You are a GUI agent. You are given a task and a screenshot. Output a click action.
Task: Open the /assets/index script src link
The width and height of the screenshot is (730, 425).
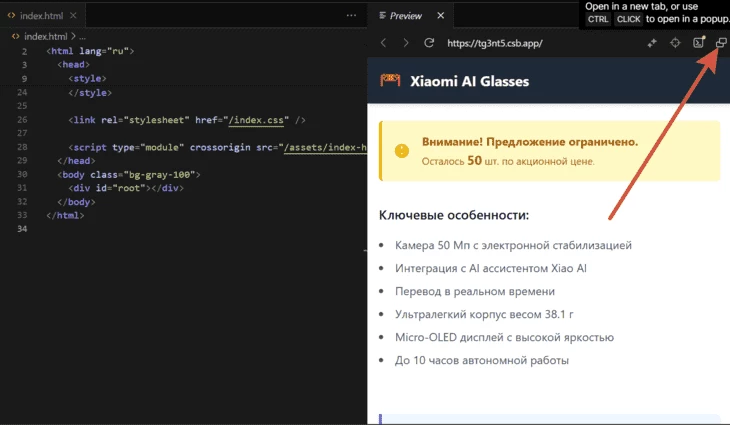(327, 148)
